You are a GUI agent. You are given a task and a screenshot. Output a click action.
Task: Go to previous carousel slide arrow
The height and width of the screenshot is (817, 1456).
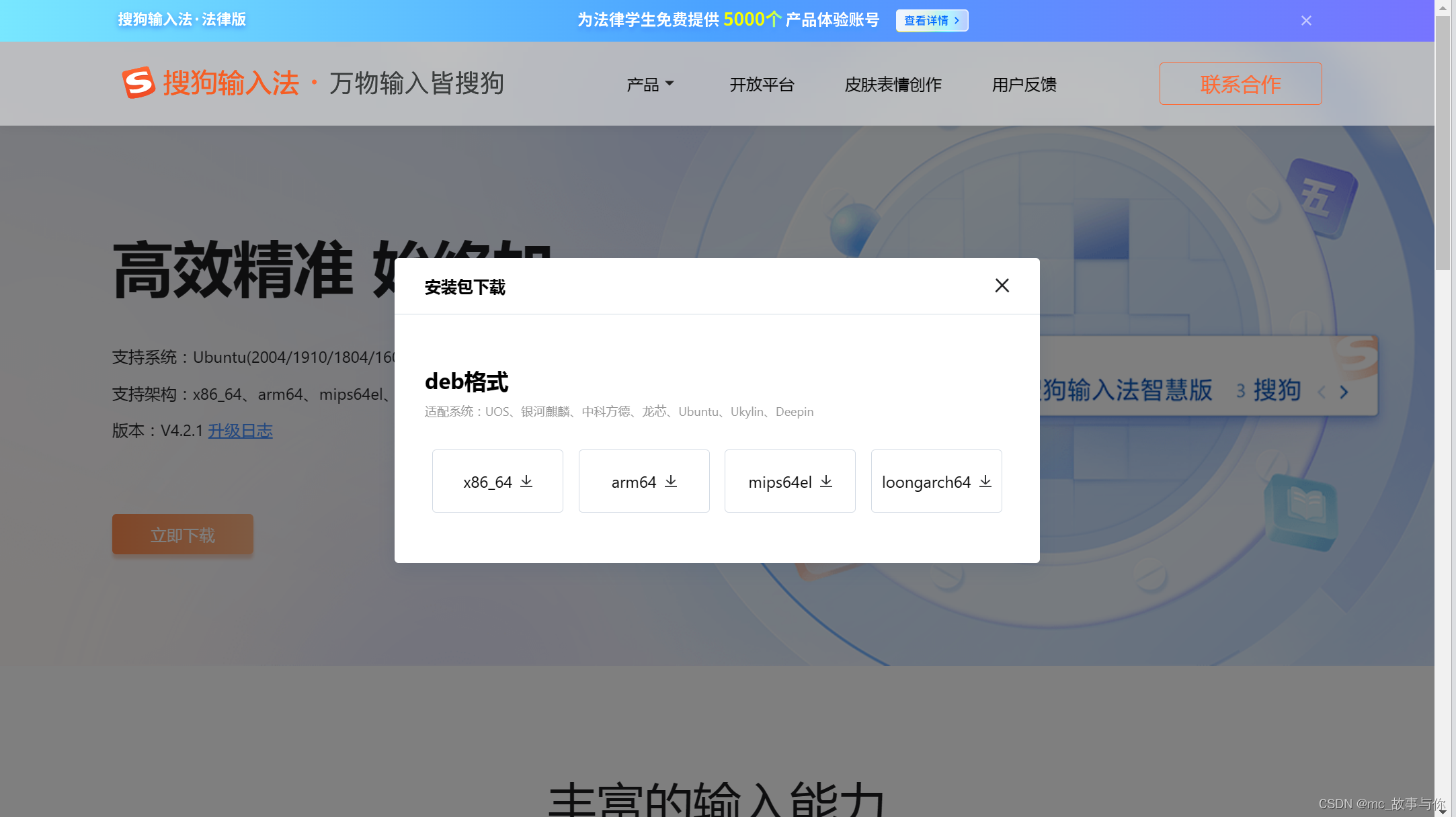(1322, 392)
